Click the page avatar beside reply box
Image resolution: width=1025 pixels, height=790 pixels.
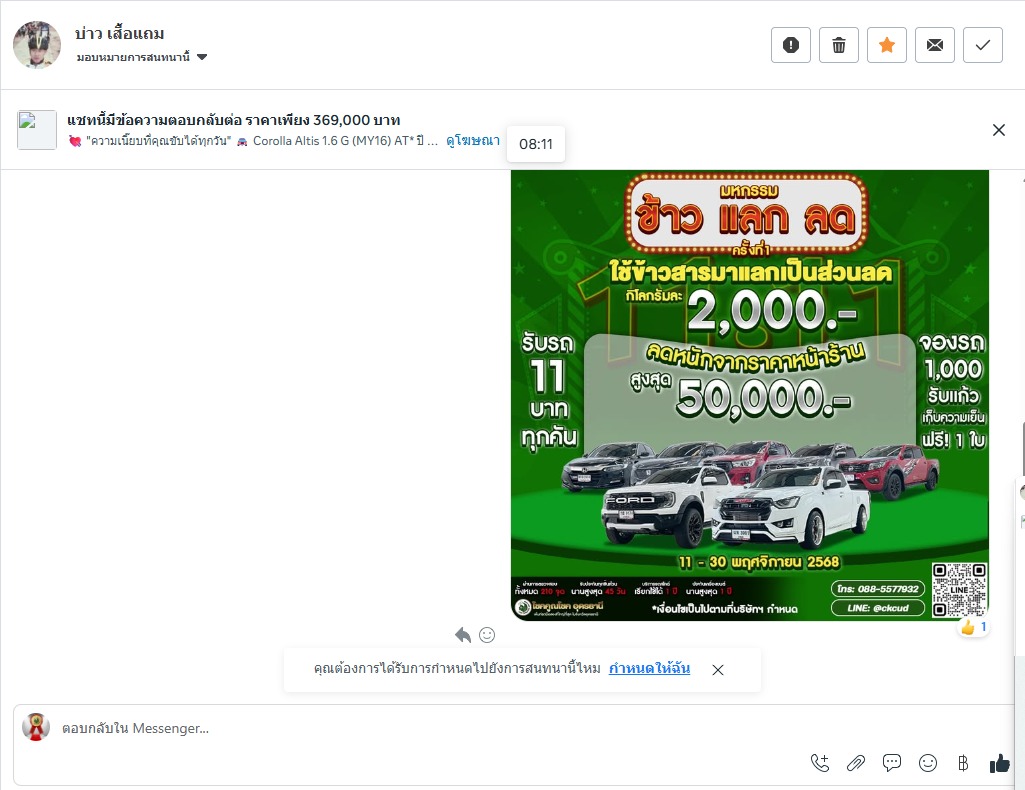(36, 727)
